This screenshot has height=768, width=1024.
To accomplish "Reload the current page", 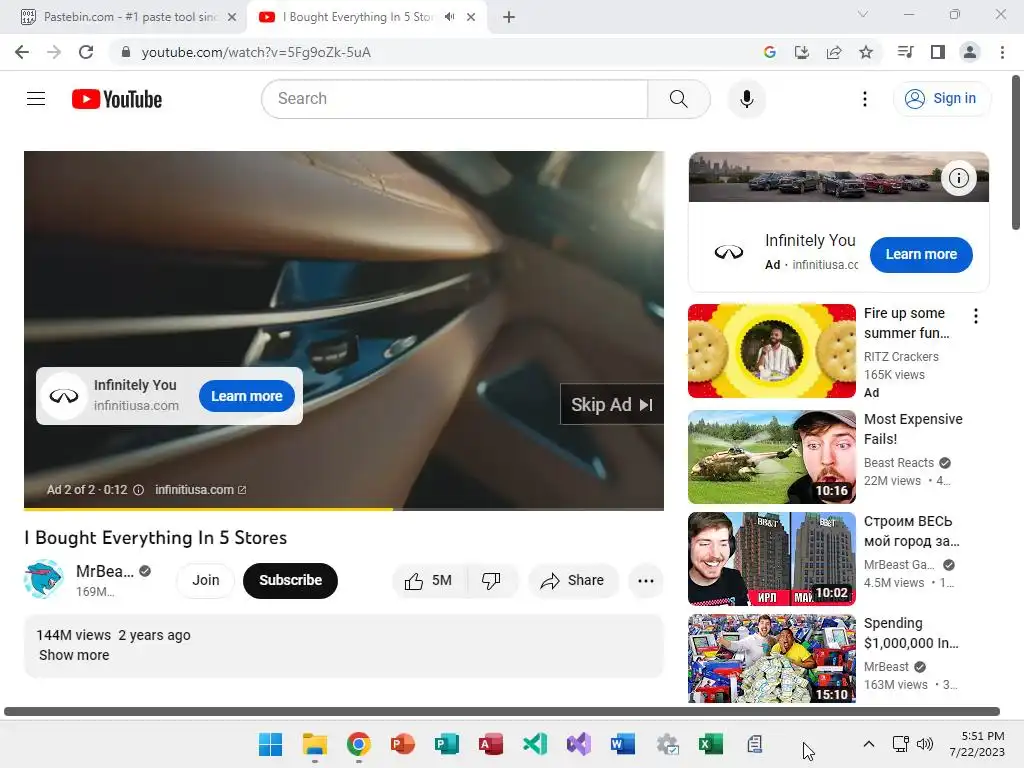I will click(x=86, y=52).
